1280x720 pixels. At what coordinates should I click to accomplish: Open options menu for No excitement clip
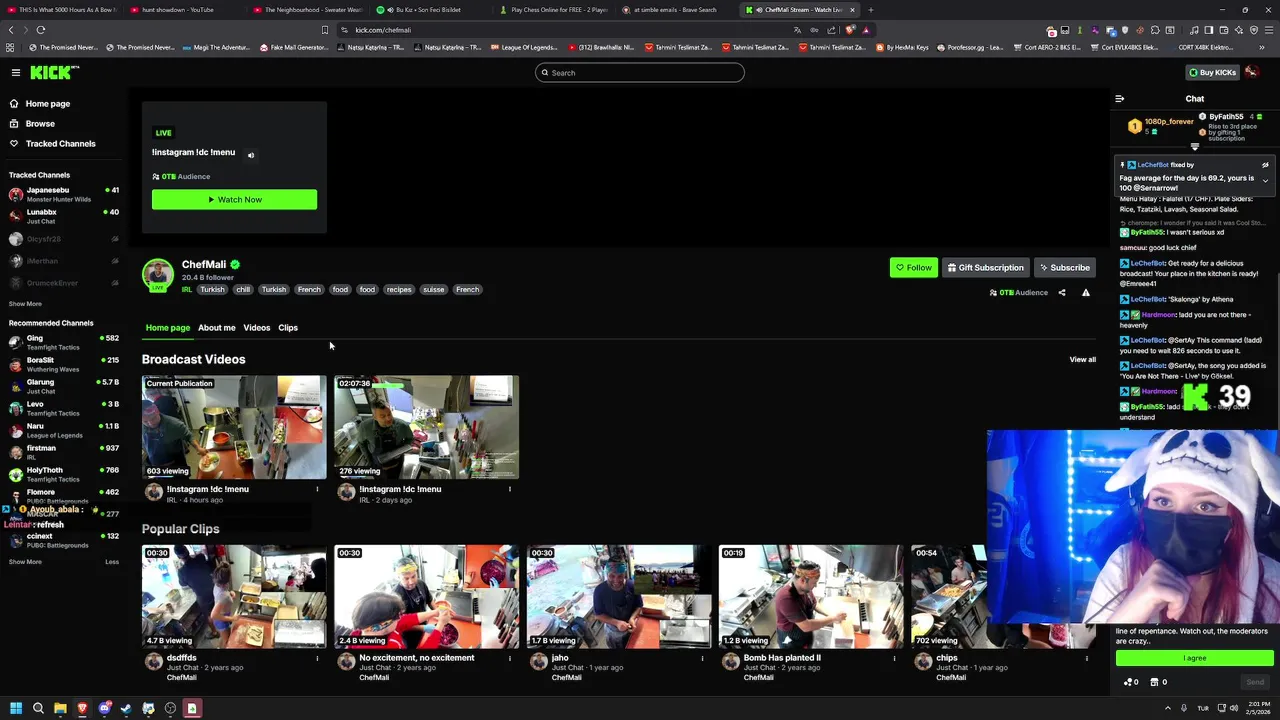510,658
